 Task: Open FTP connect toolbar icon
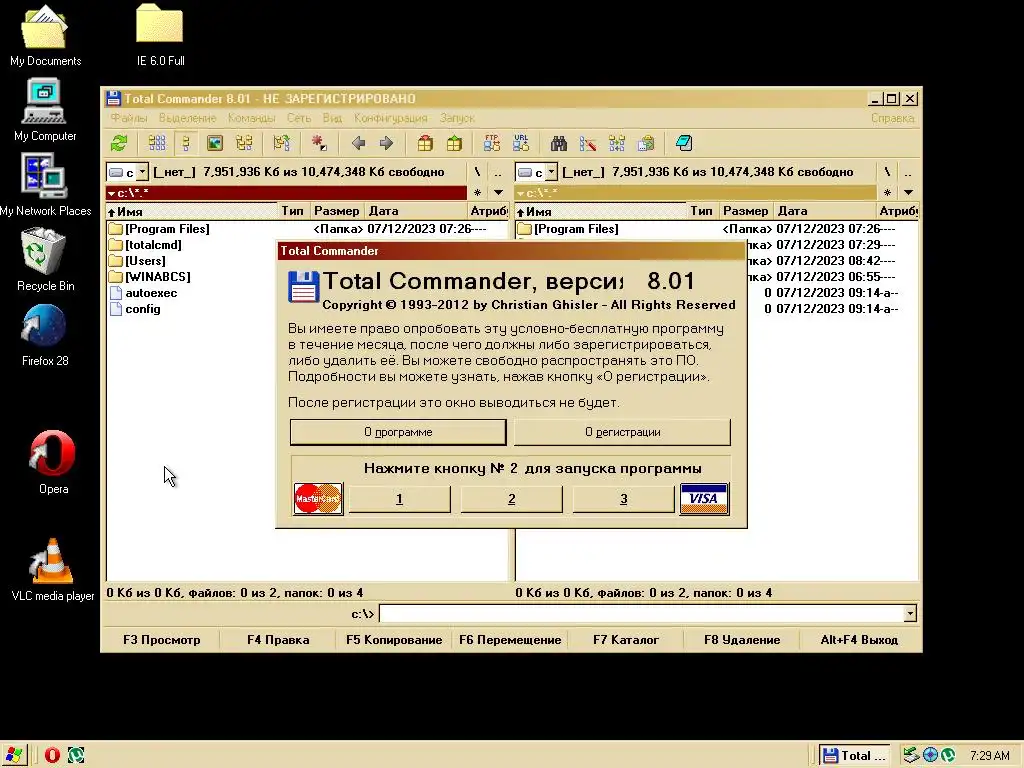[492, 143]
